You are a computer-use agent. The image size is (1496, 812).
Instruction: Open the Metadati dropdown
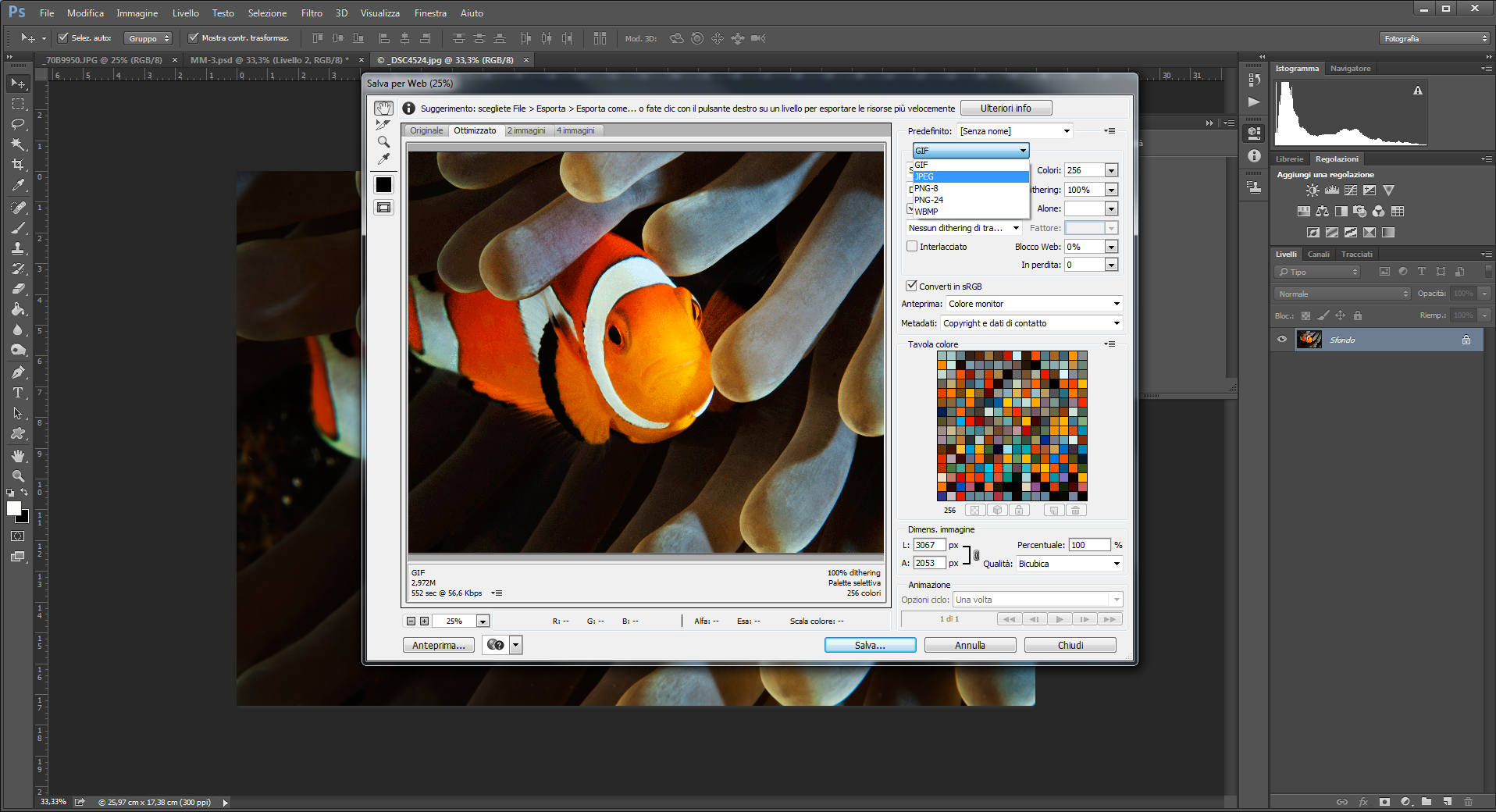[x=1031, y=323]
